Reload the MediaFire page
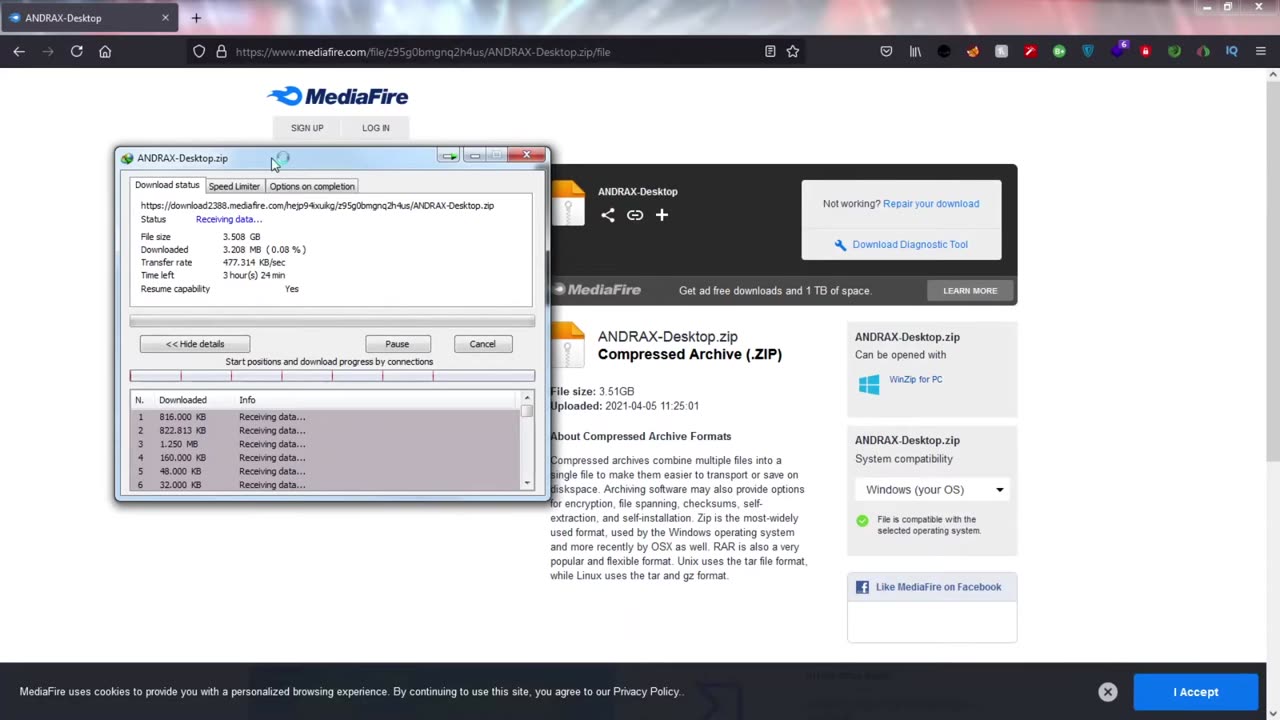 [x=76, y=51]
